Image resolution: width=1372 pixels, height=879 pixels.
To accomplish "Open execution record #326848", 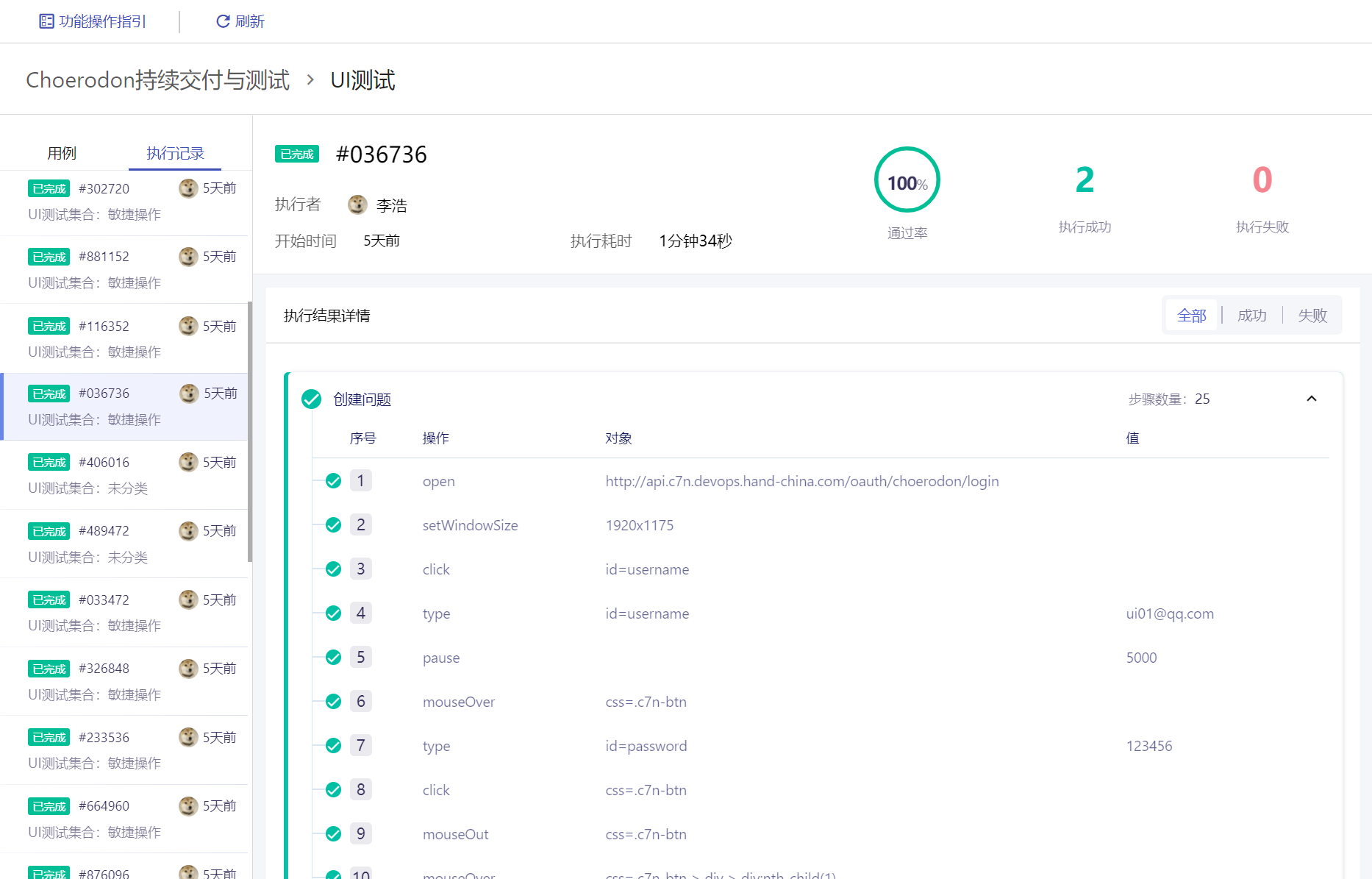I will pos(124,681).
